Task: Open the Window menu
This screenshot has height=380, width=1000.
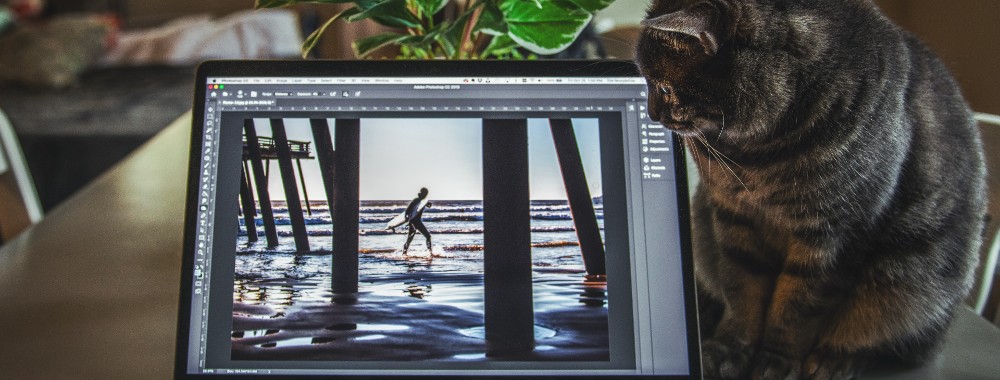Action: click(x=382, y=81)
